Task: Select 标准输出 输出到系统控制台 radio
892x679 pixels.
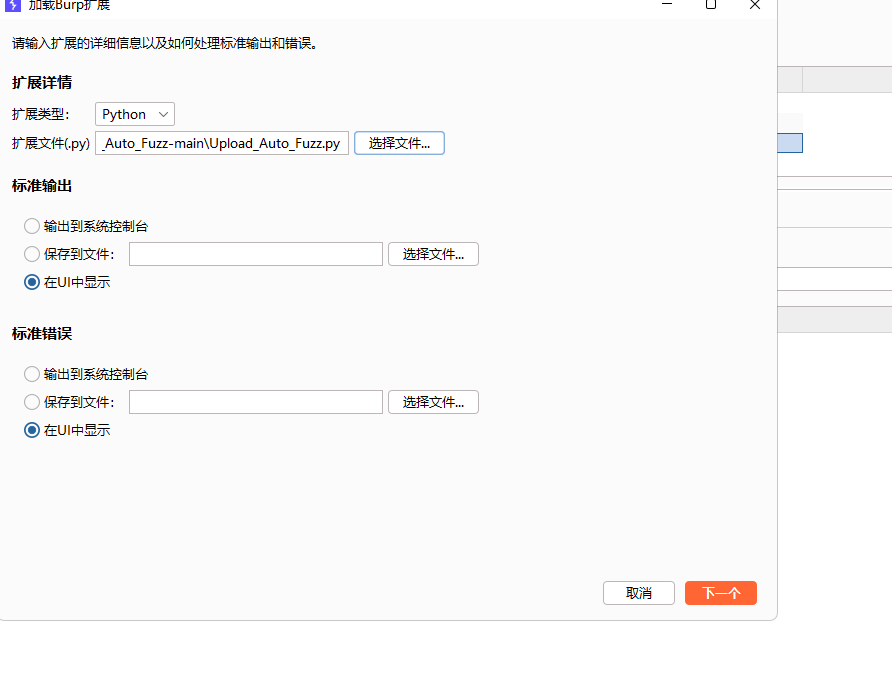Action: pos(32,226)
